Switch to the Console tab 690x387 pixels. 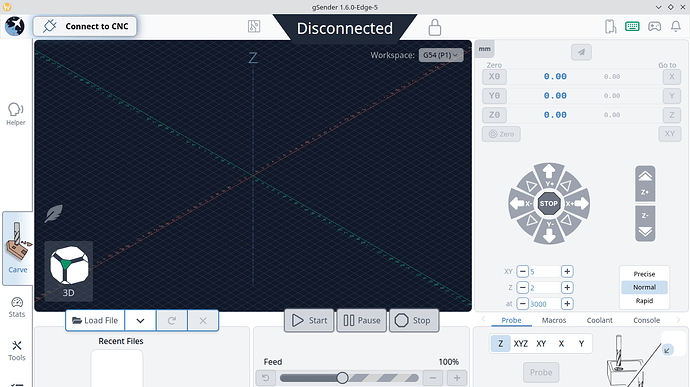[646, 320]
